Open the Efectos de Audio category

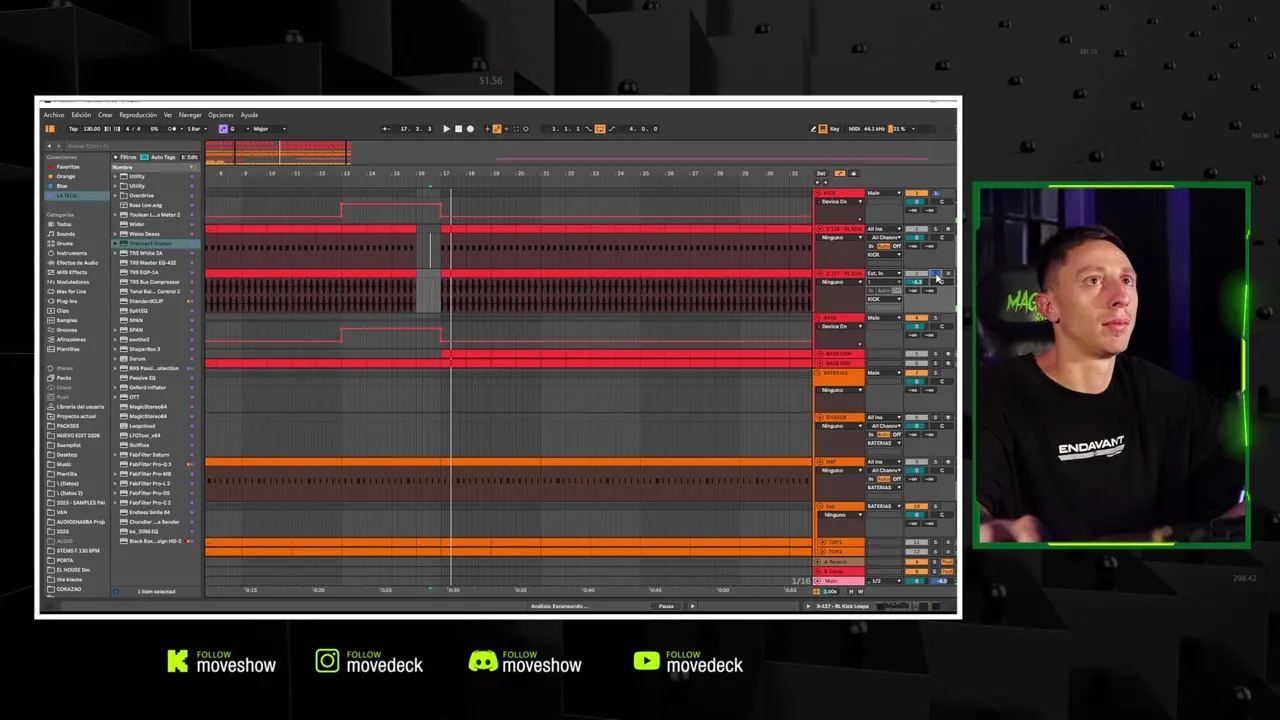pos(77,263)
